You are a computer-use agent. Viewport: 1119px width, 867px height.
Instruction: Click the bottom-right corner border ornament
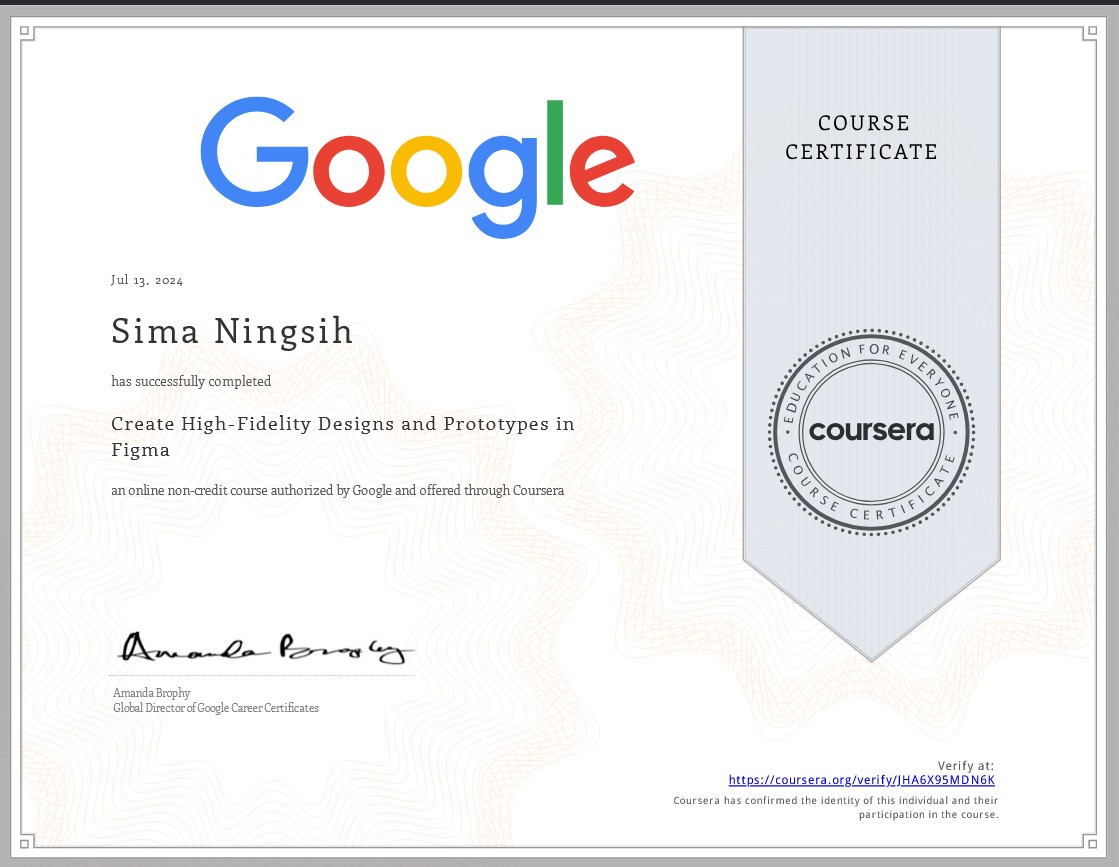pyautogui.click(x=1092, y=840)
